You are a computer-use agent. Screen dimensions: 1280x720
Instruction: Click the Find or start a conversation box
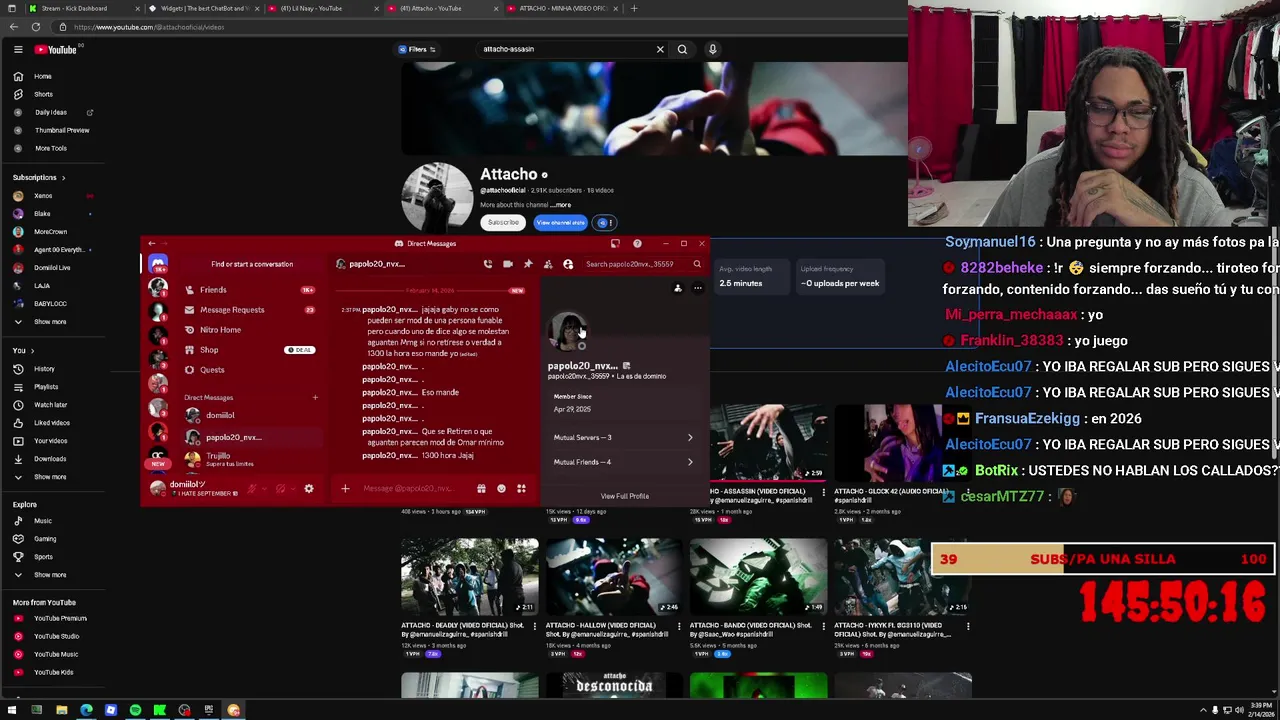(x=252, y=264)
